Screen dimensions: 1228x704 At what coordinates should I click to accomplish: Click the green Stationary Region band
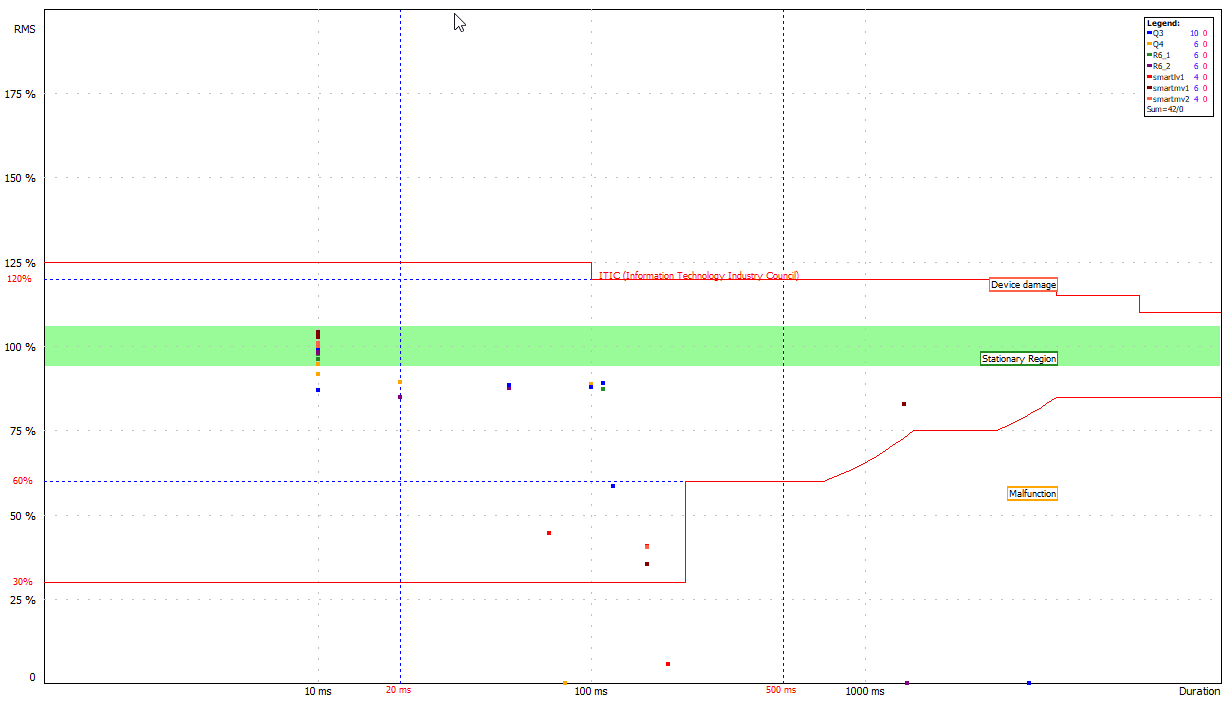[632, 346]
